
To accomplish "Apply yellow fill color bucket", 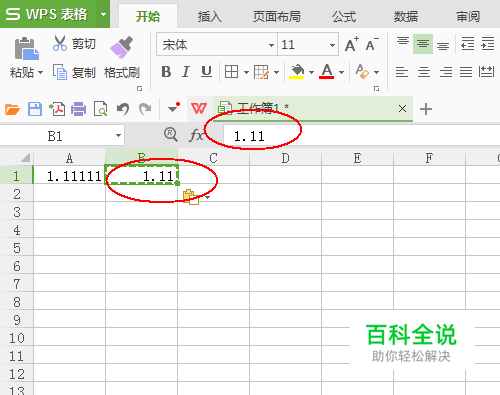I will pos(297,72).
